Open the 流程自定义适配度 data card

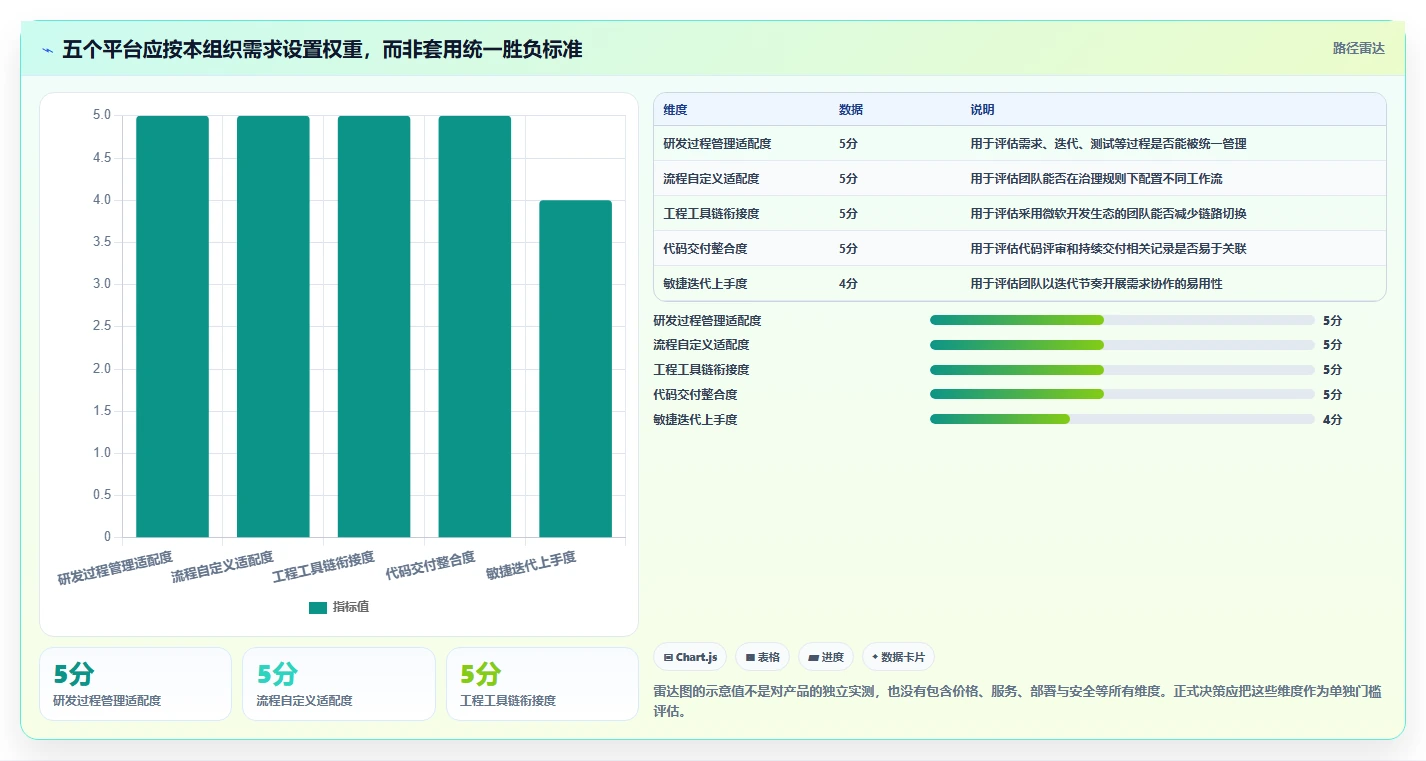coord(339,684)
